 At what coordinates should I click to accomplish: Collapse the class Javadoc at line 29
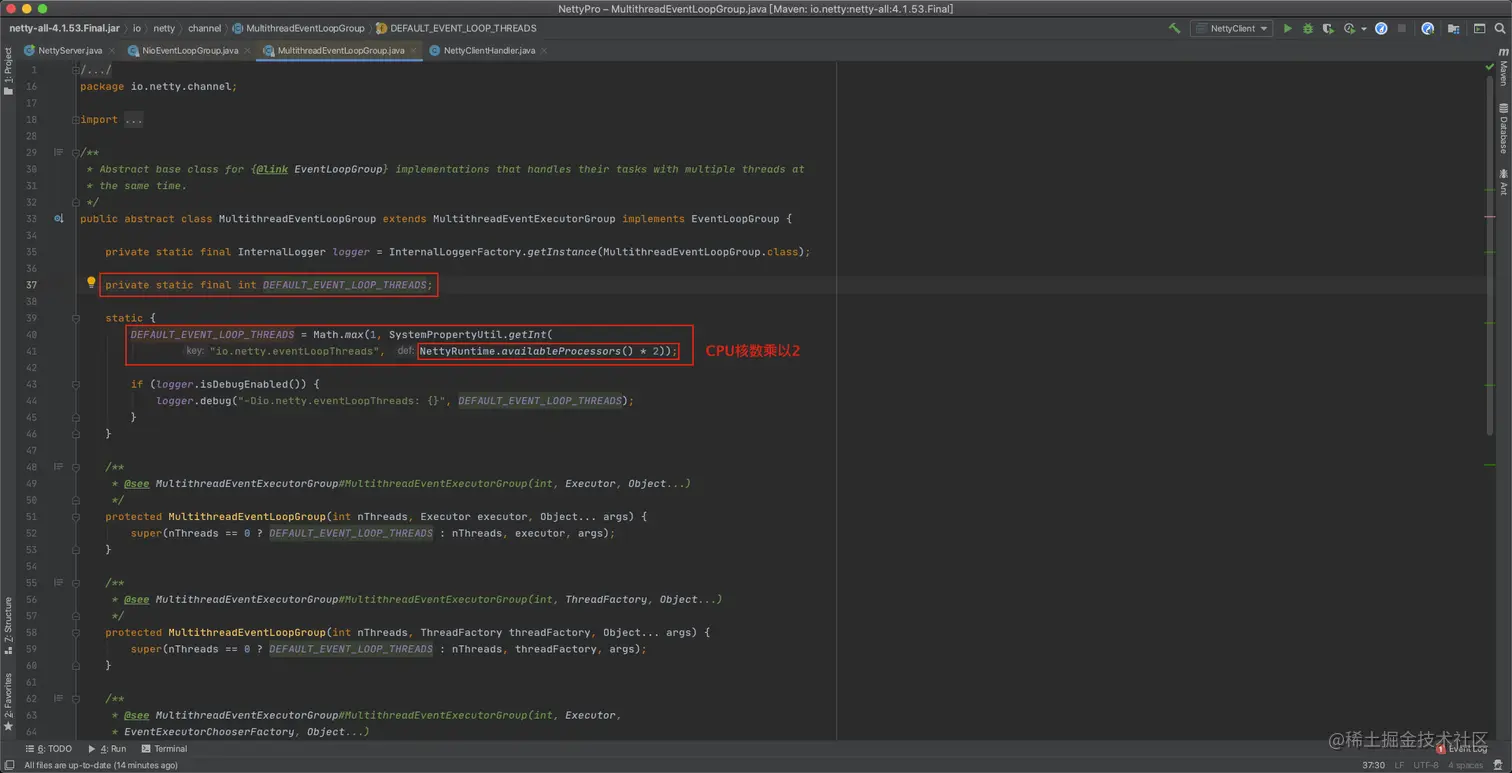(76, 152)
